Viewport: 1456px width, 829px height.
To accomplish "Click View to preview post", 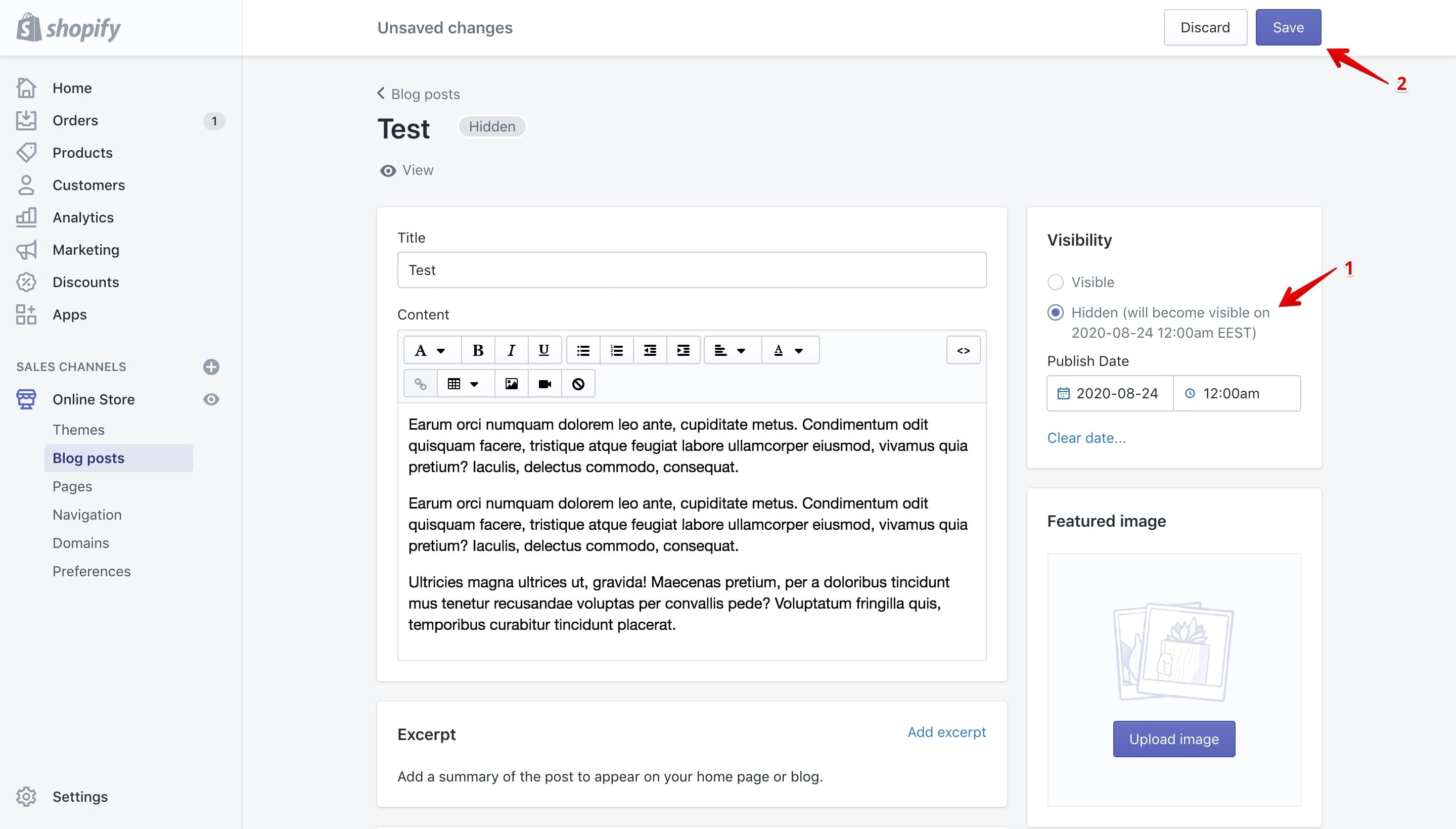I will pos(406,170).
